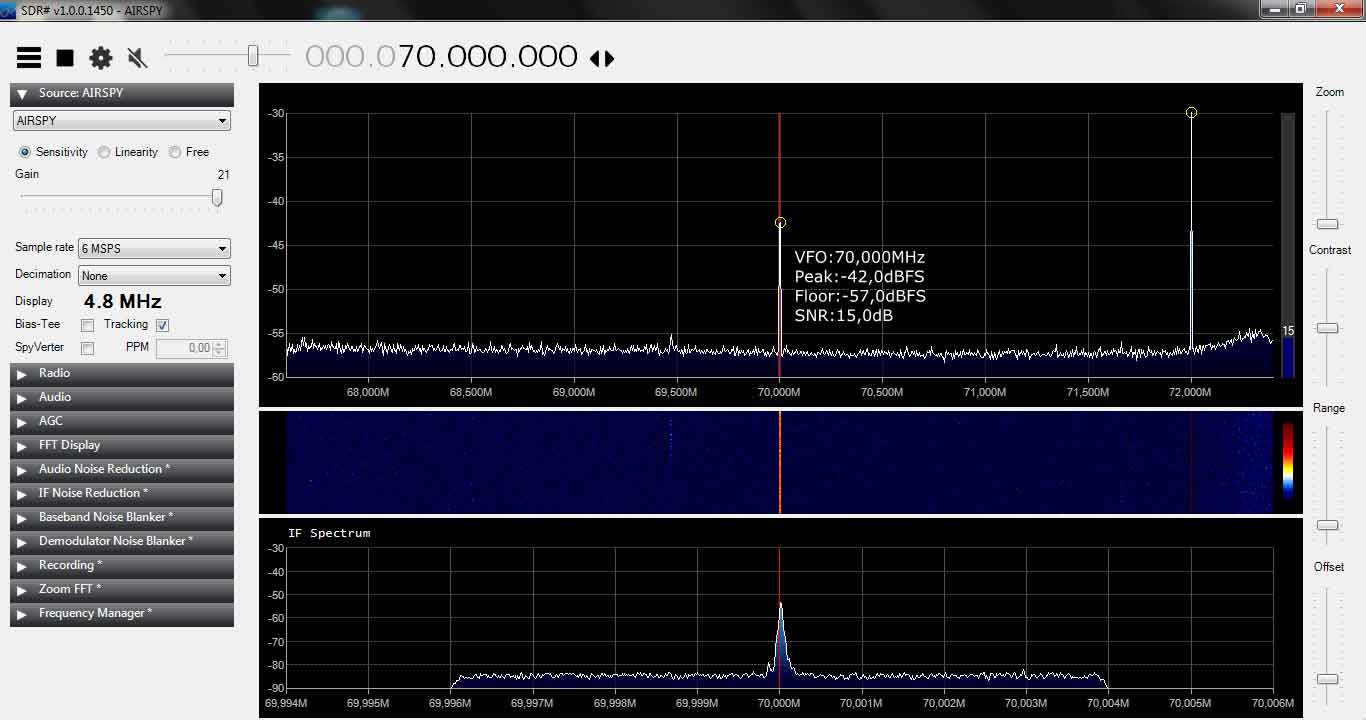Open the AIRSPY device dropdown

(122, 121)
